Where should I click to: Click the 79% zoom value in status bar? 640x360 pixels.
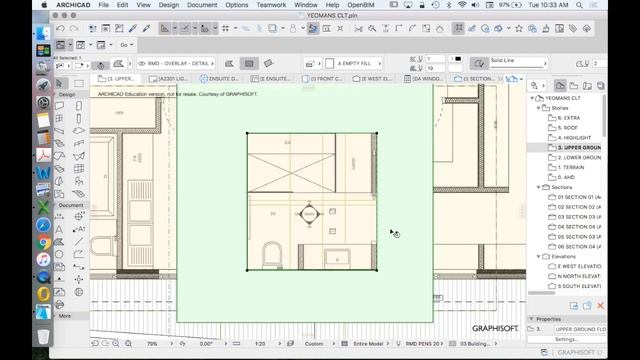(x=152, y=344)
